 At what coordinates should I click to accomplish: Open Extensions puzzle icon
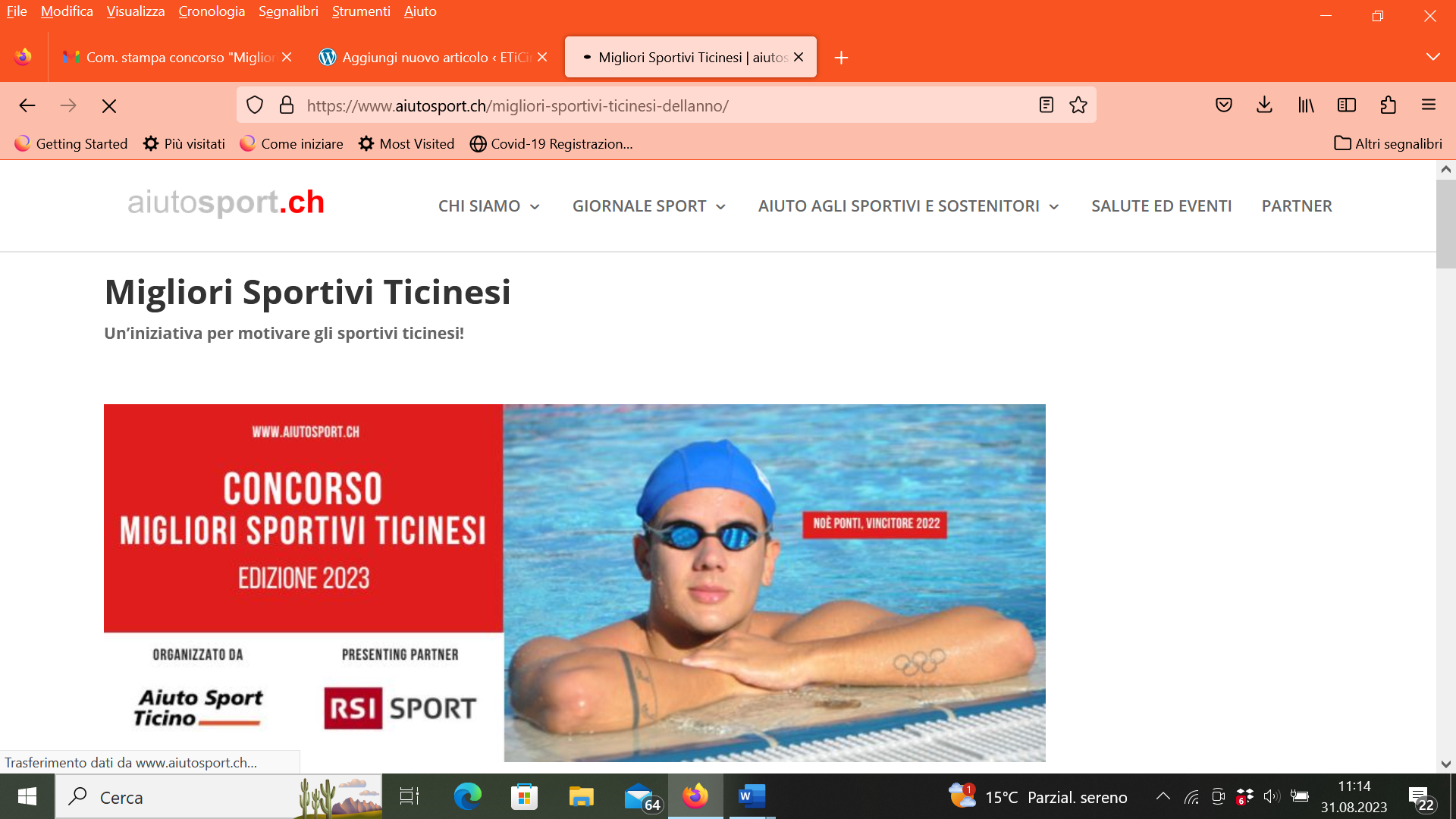coord(1388,105)
